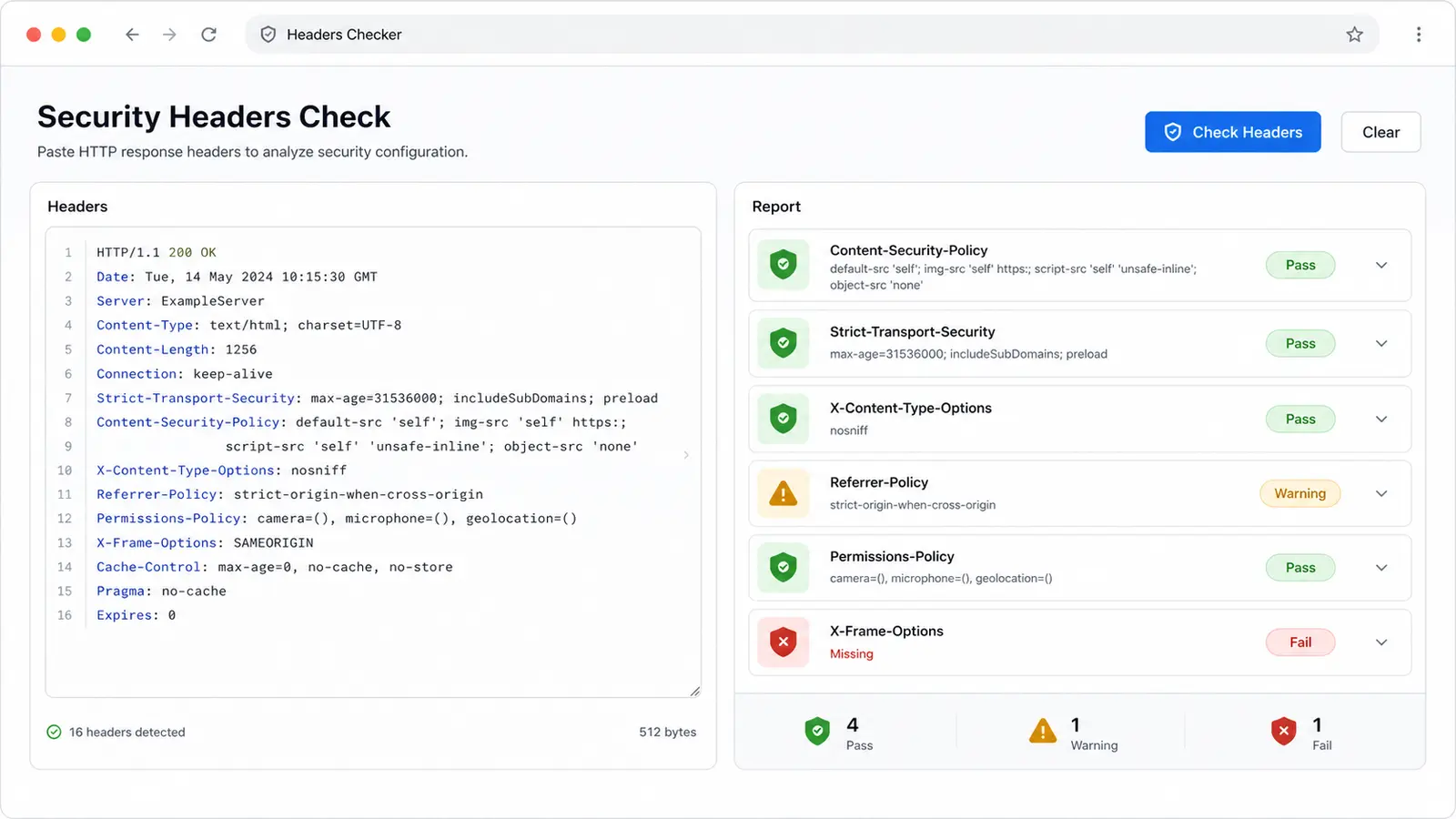Image resolution: width=1456 pixels, height=819 pixels.
Task: Click the Check Headers button
Action: (1233, 132)
